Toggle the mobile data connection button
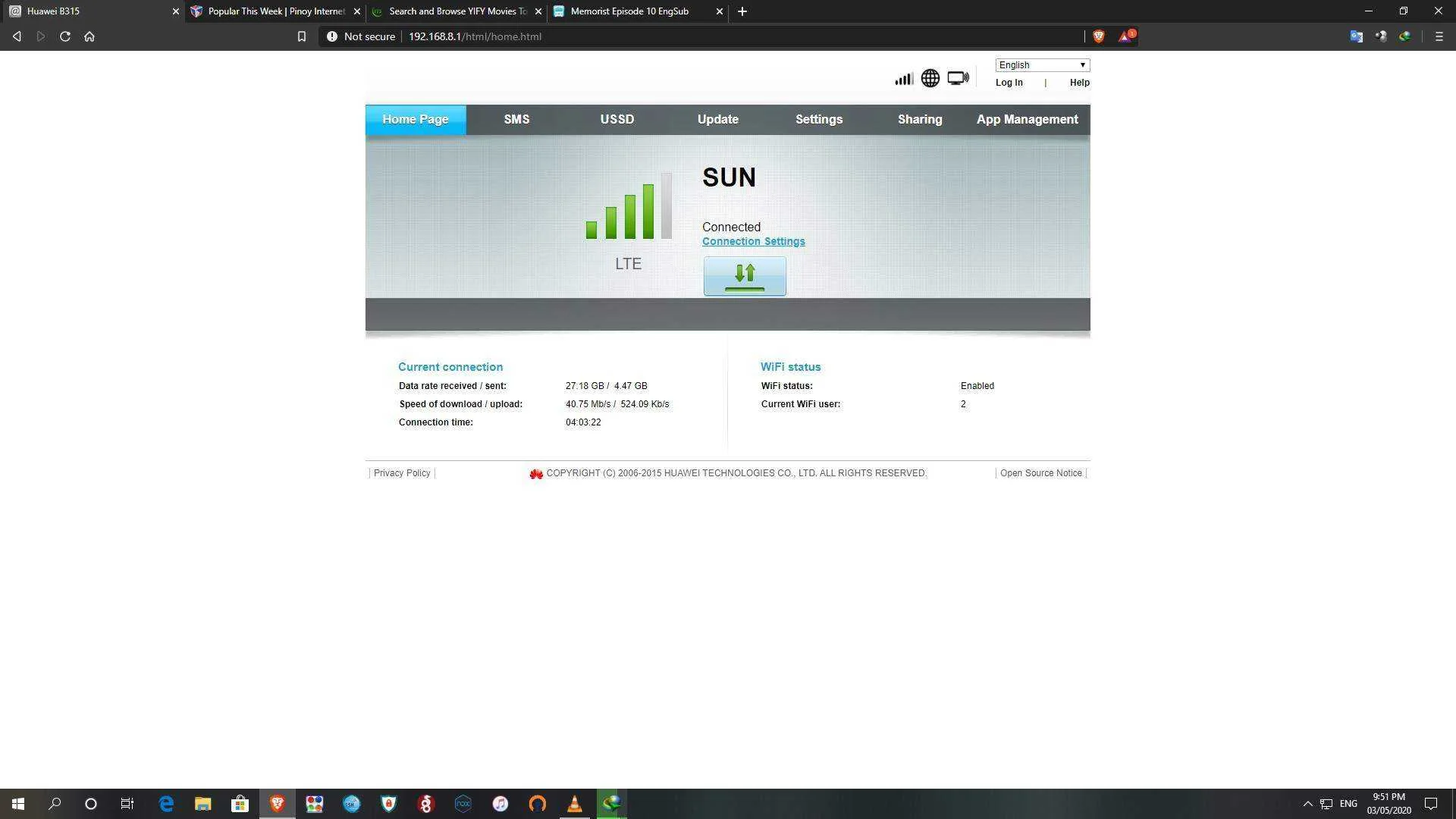This screenshot has width=1456, height=819. (x=745, y=276)
